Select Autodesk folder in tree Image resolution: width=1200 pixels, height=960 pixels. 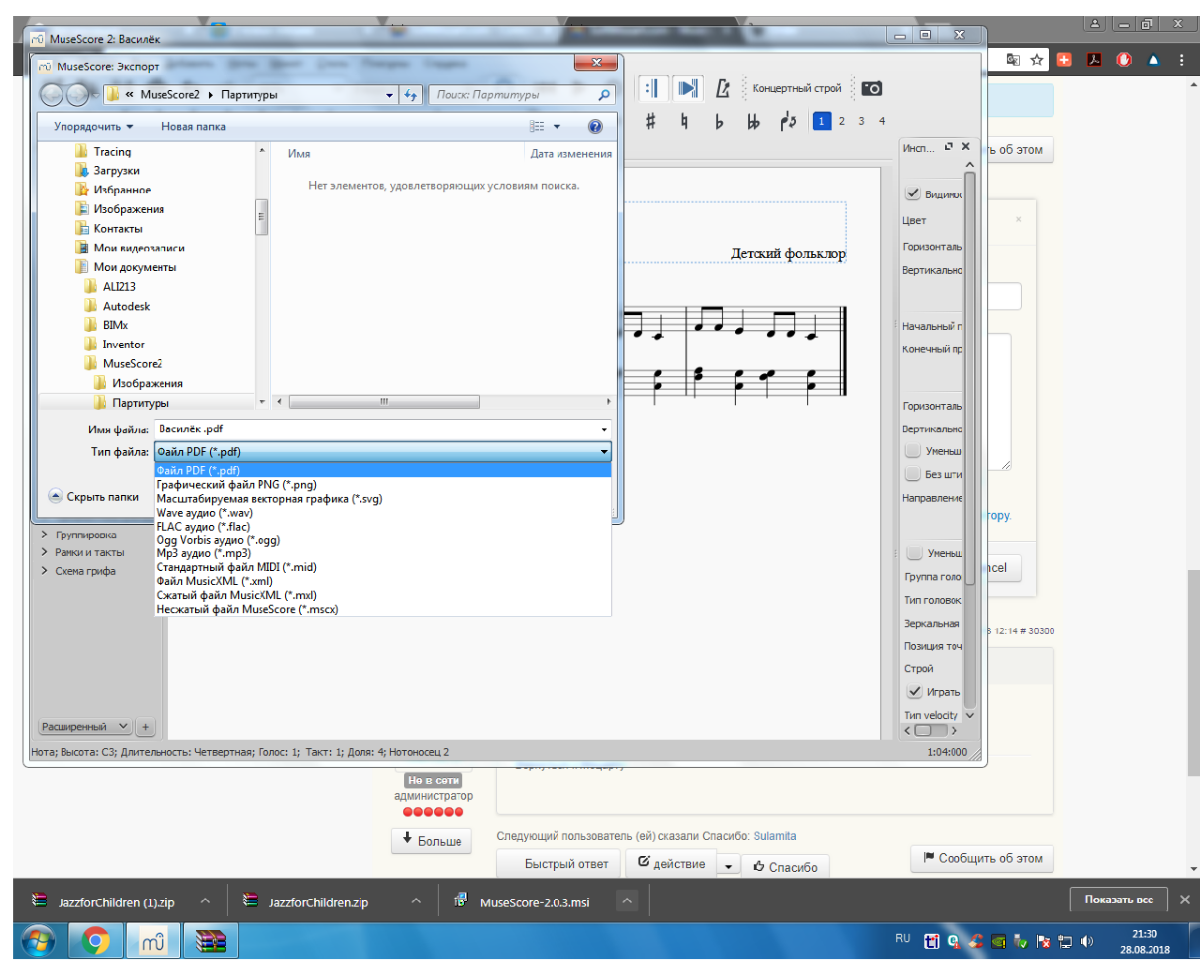(x=127, y=306)
